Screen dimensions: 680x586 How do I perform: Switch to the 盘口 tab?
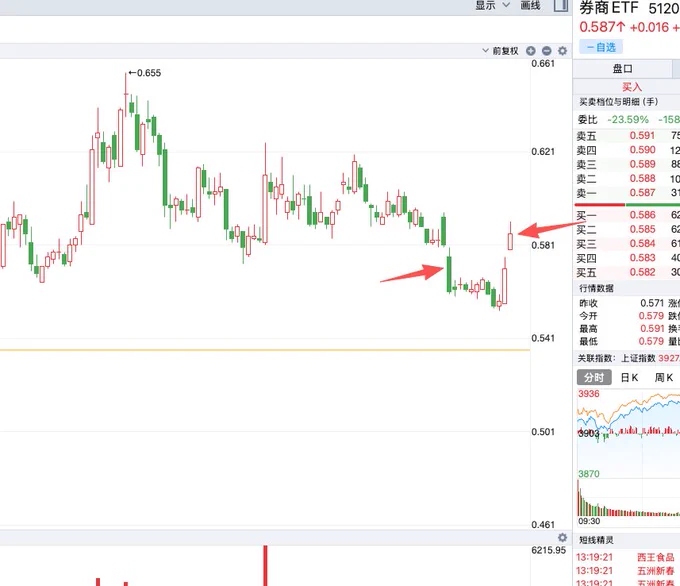point(622,69)
